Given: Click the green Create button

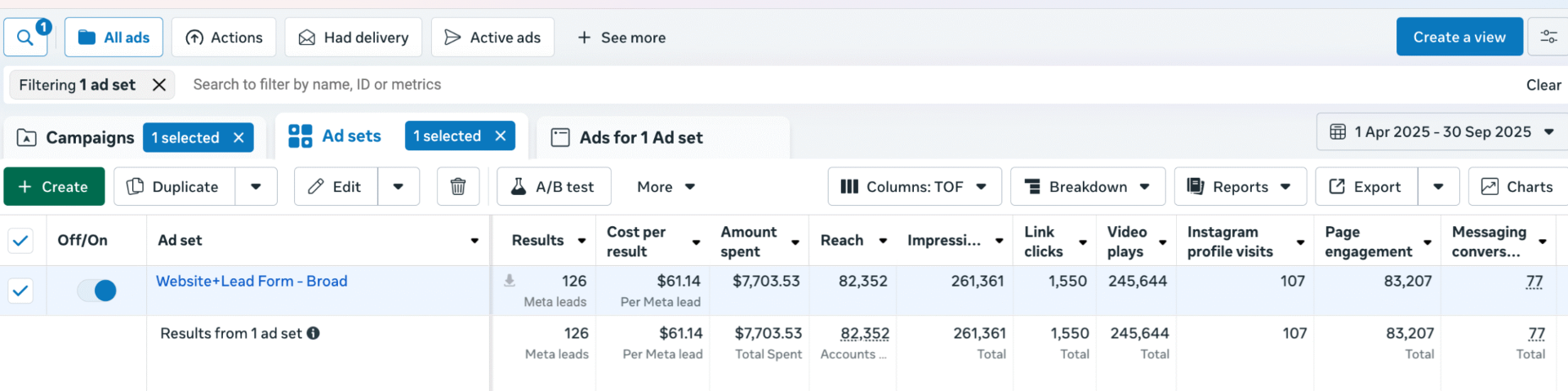Looking at the screenshot, I should coord(54,187).
